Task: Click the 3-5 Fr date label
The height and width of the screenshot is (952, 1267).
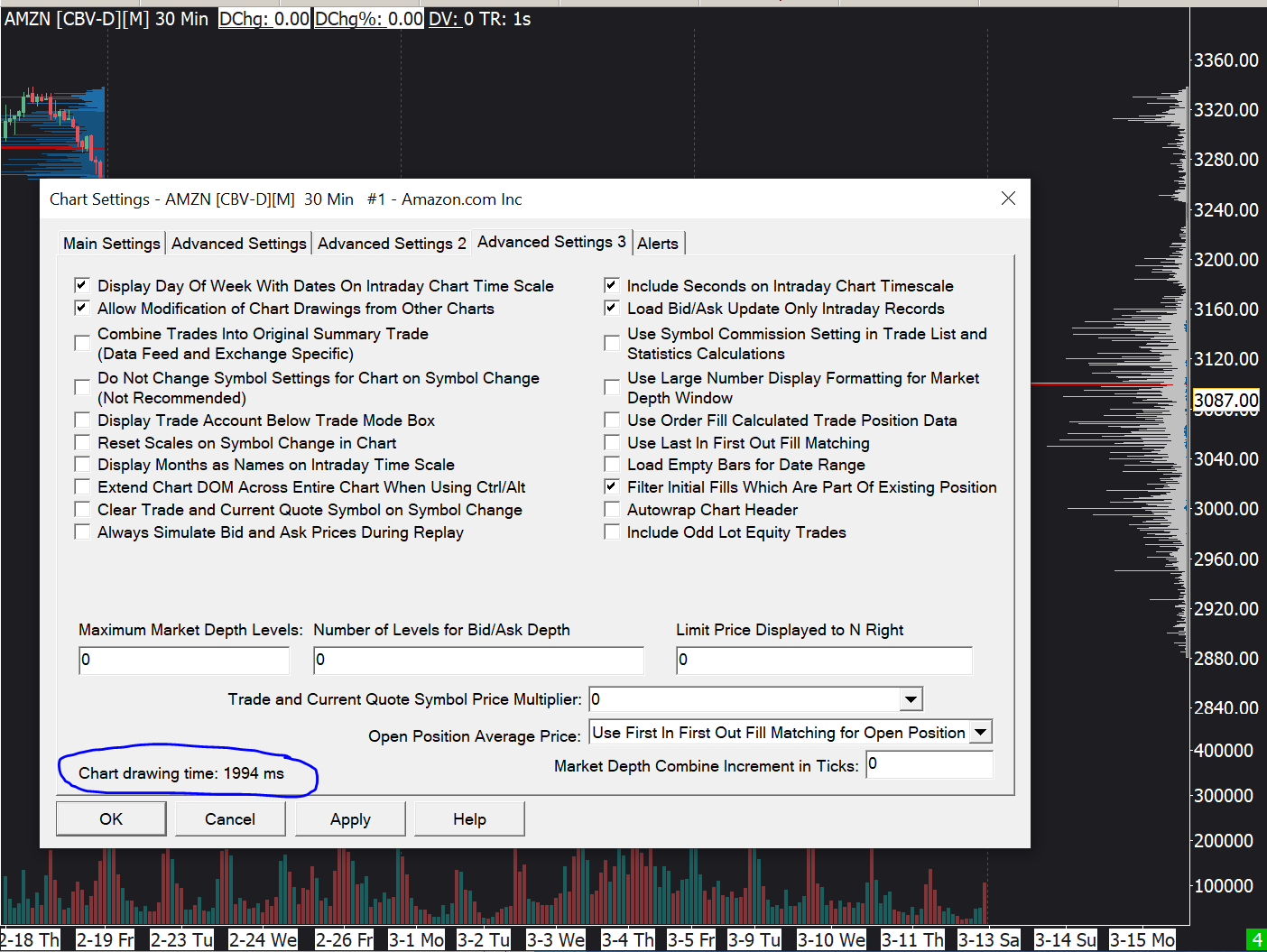Action: 691,939
